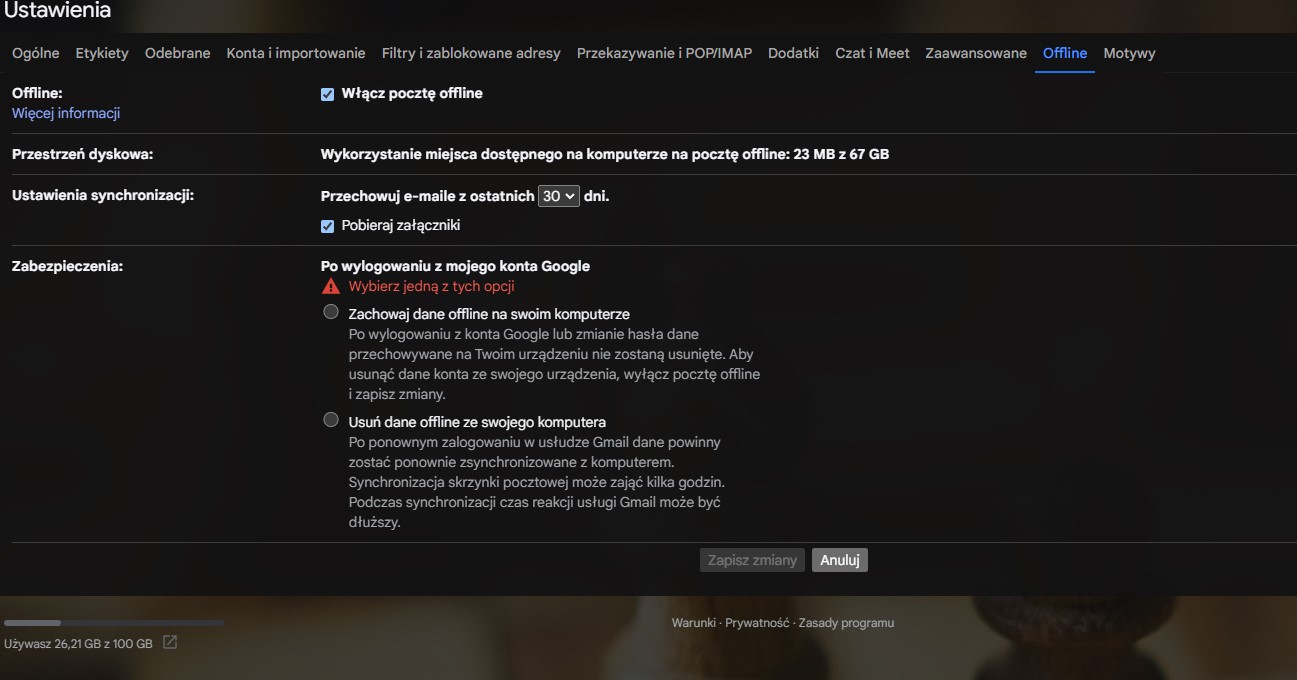Click the storage usage progress bar
The height and width of the screenshot is (680, 1297).
(113, 622)
